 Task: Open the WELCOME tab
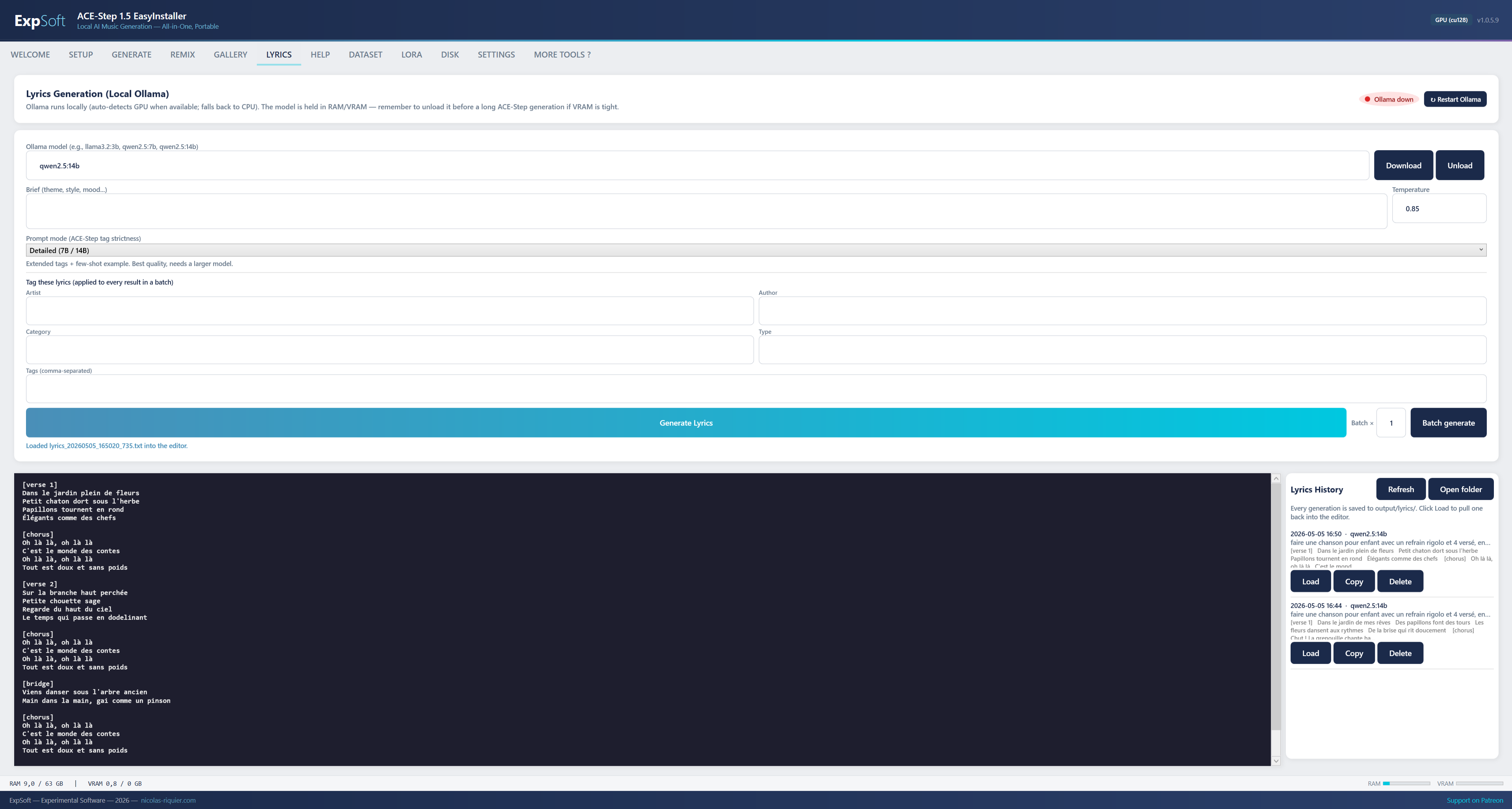click(30, 55)
